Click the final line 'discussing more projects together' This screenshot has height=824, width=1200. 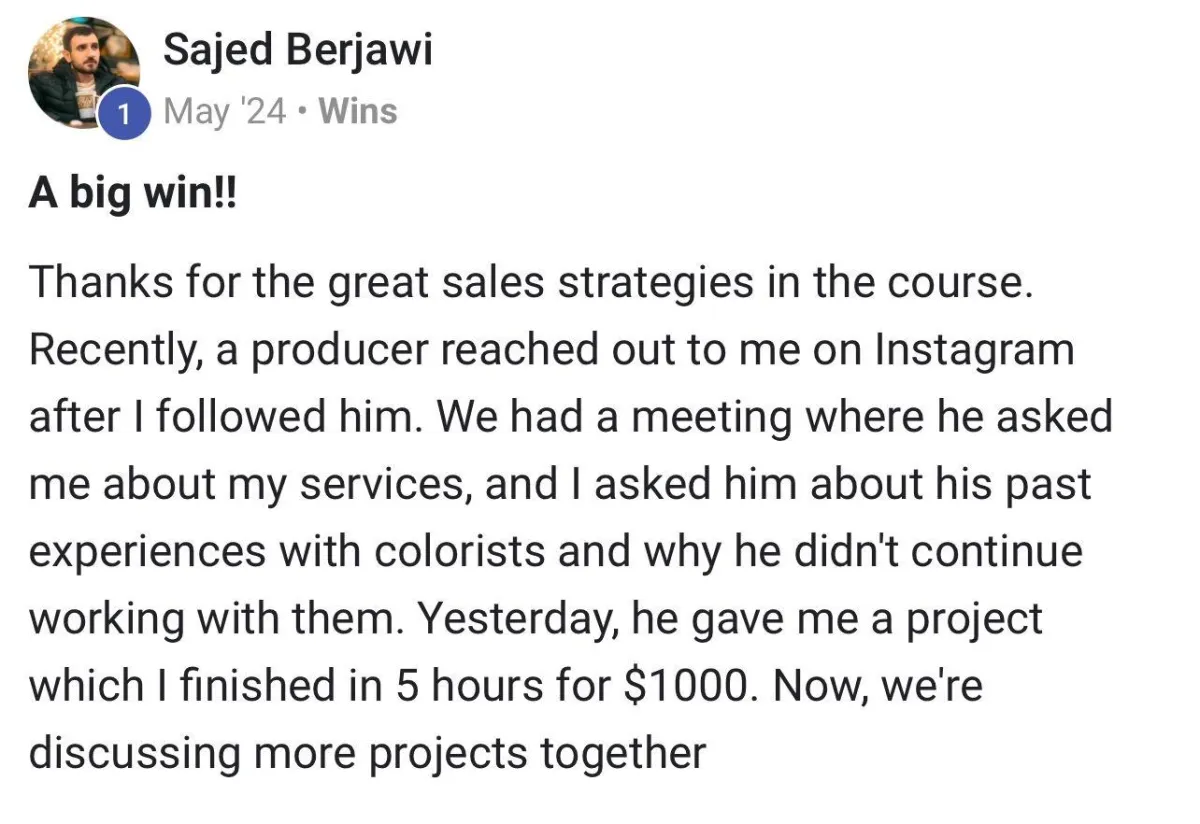coord(368,754)
